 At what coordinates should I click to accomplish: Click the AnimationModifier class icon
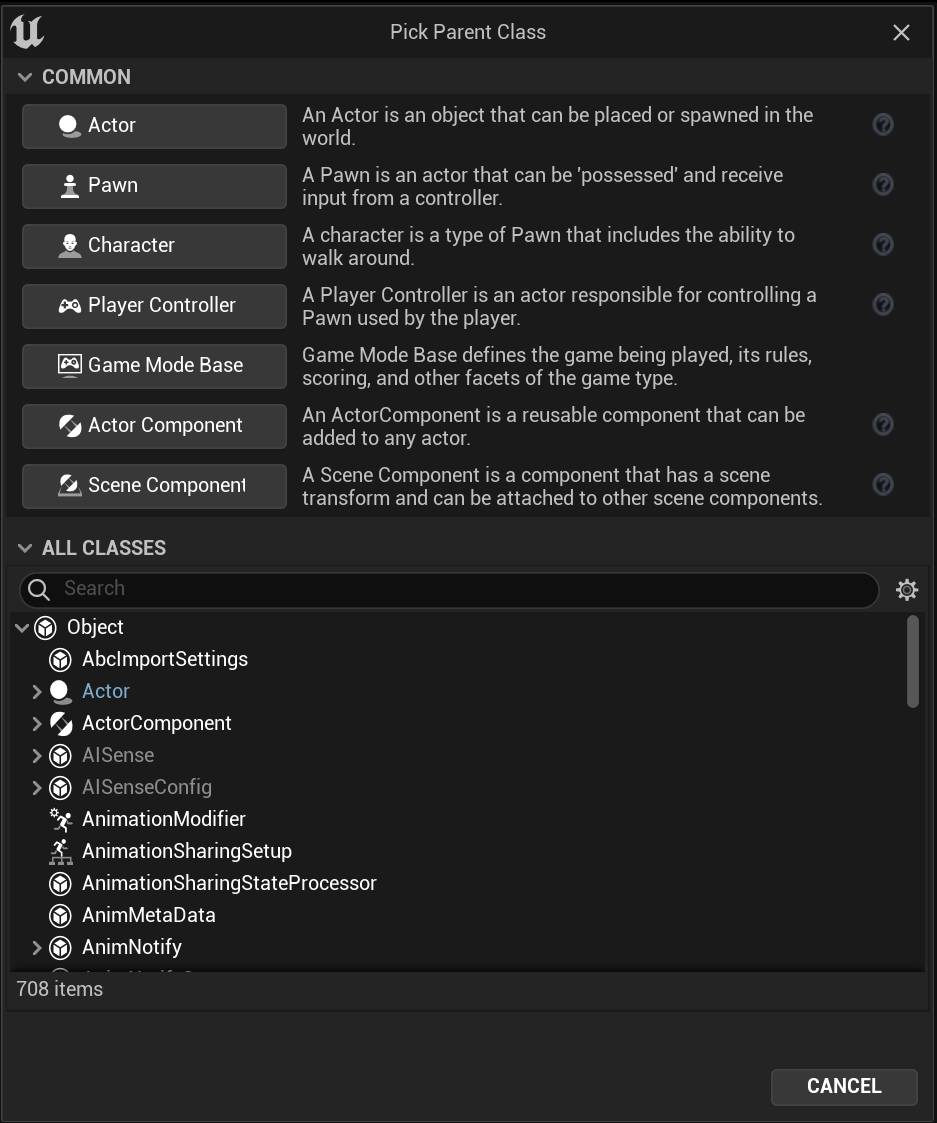tap(61, 820)
